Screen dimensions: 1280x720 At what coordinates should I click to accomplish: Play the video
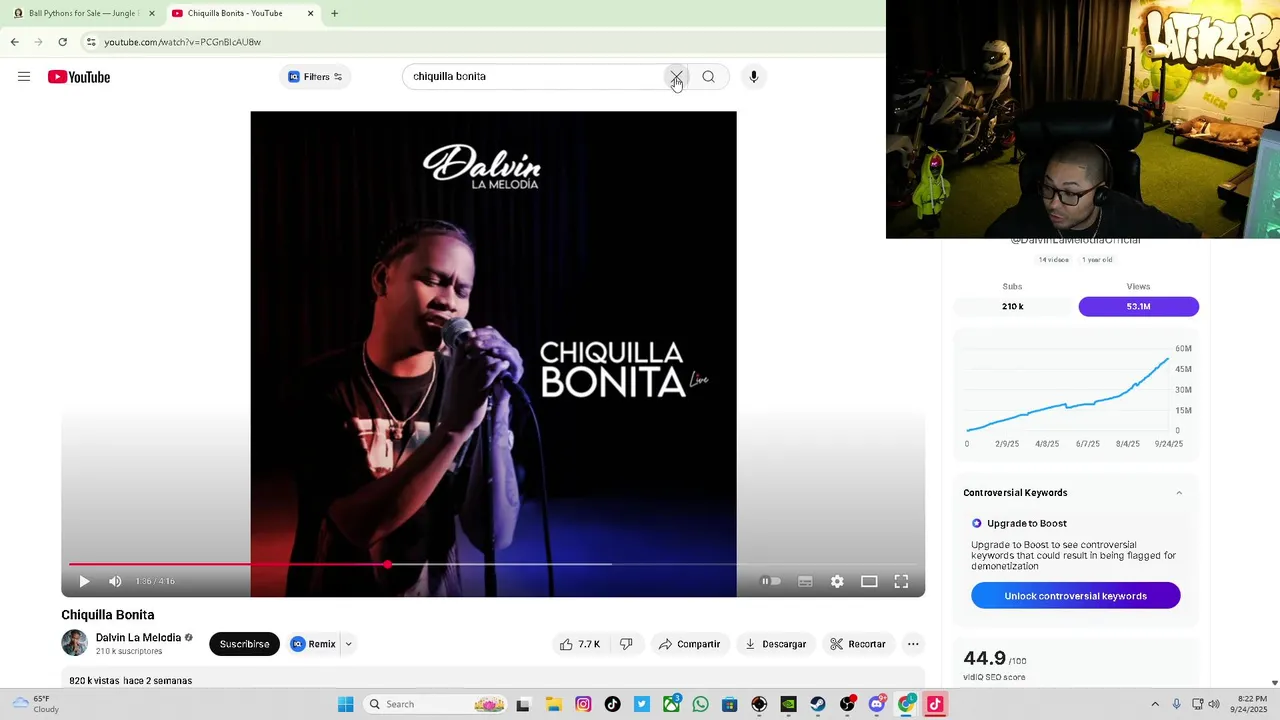[x=84, y=581]
